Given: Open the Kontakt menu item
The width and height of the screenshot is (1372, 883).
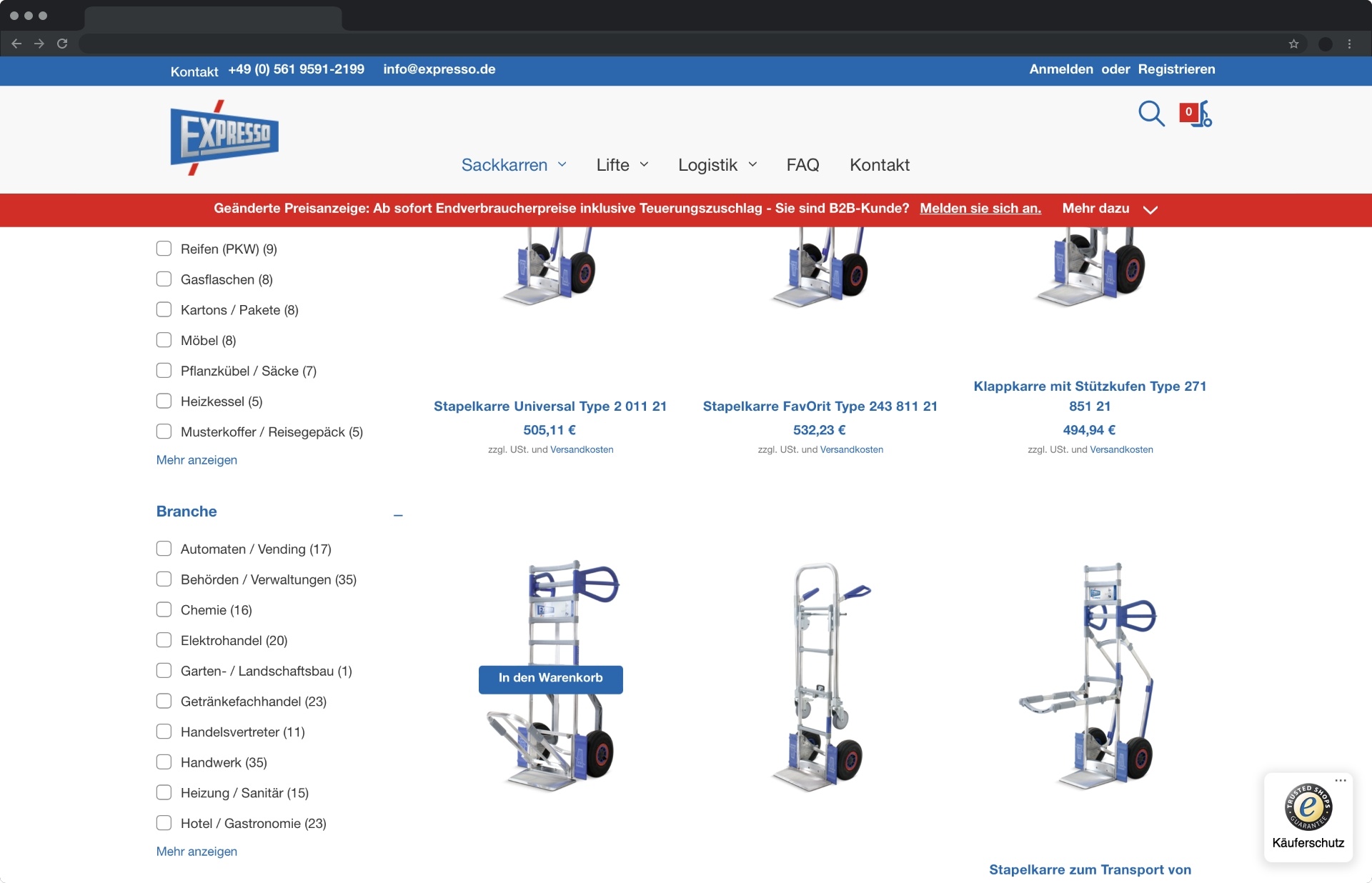Looking at the screenshot, I should click(x=880, y=164).
